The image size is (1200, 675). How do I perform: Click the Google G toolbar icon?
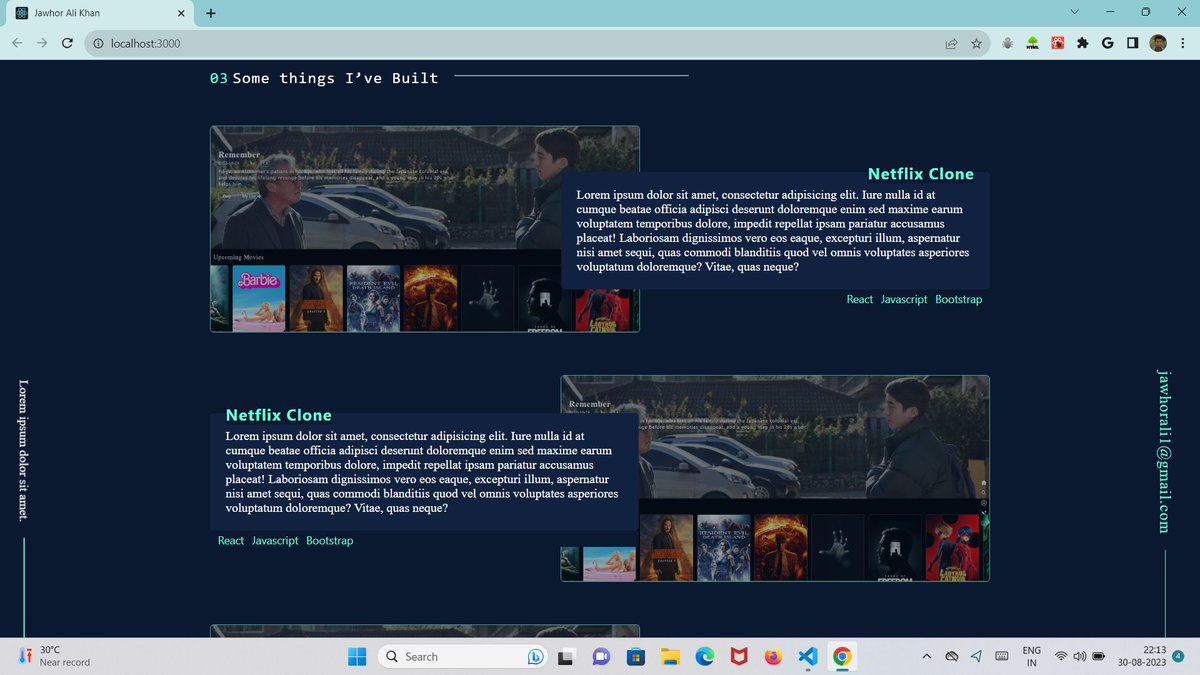(x=1107, y=44)
